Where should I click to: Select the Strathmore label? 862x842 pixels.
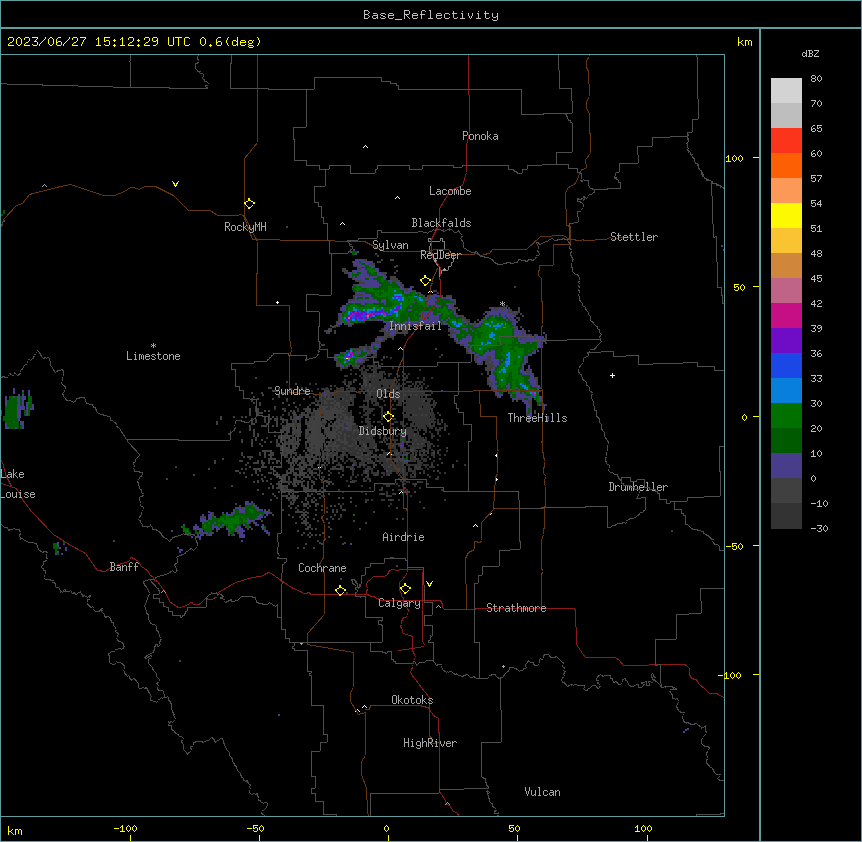click(516, 608)
